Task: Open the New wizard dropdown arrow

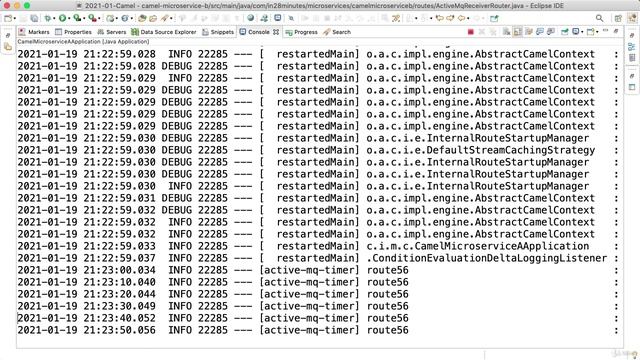Action: click(x=15, y=19)
